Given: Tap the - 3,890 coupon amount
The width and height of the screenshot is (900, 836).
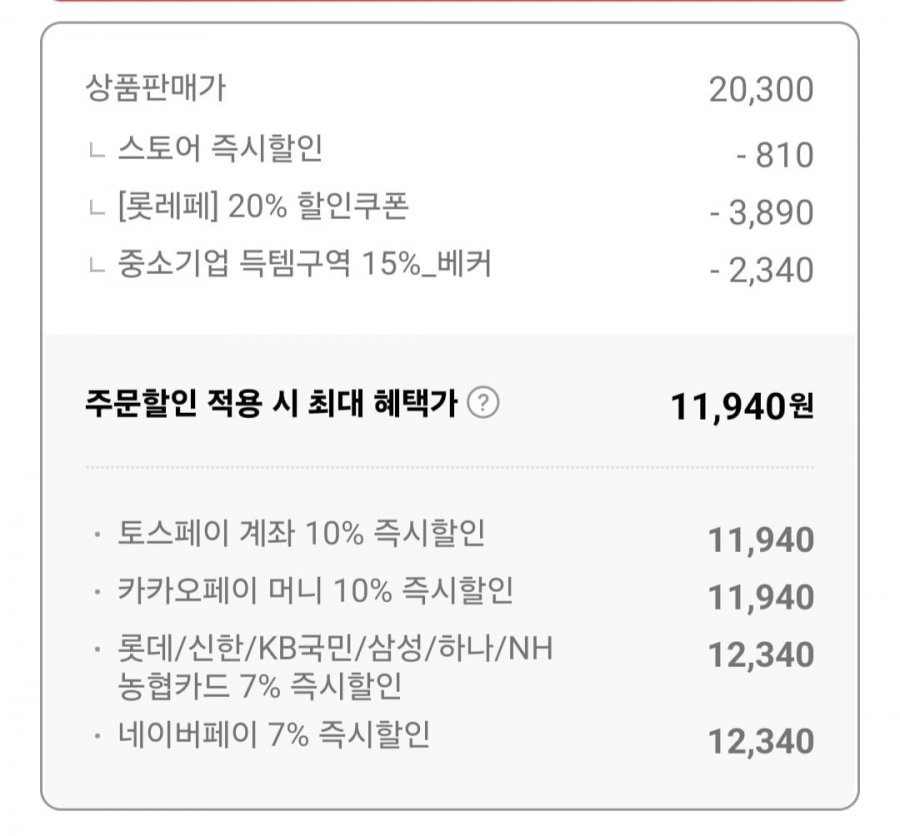Looking at the screenshot, I should tap(762, 213).
